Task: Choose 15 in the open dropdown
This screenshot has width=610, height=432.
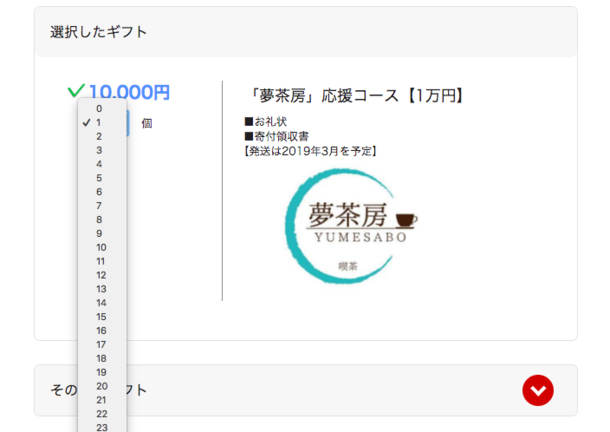Action: [101, 316]
